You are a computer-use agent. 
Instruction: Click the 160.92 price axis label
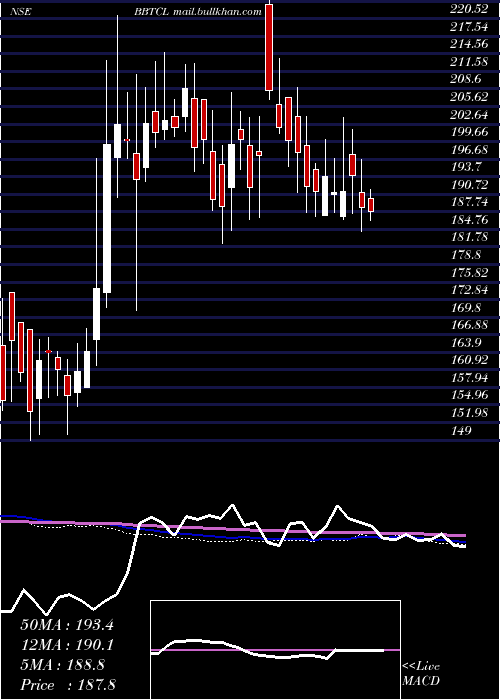468,359
